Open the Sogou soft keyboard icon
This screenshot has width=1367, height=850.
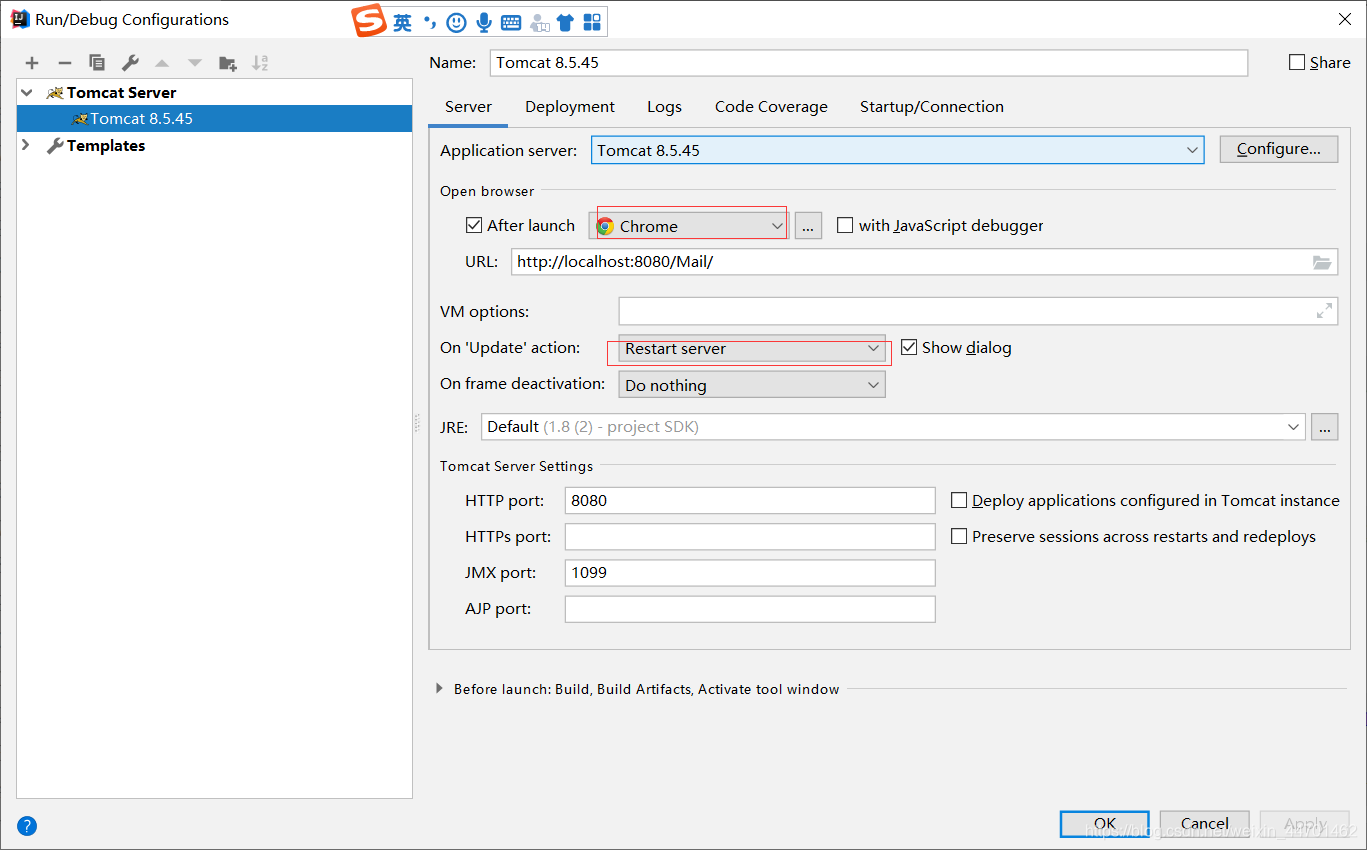pyautogui.click(x=511, y=22)
